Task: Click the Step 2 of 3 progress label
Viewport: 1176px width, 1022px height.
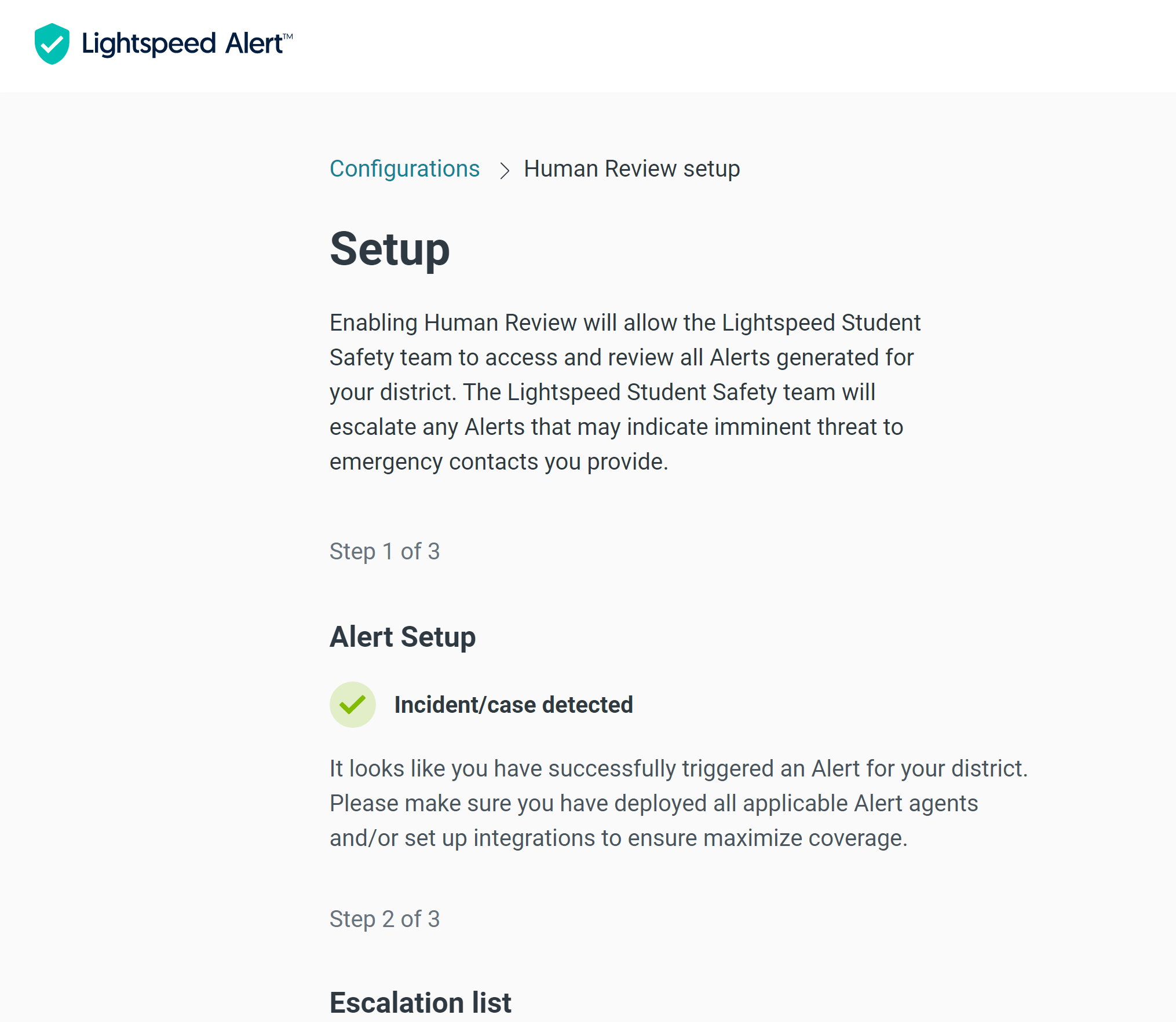Action: coord(385,919)
